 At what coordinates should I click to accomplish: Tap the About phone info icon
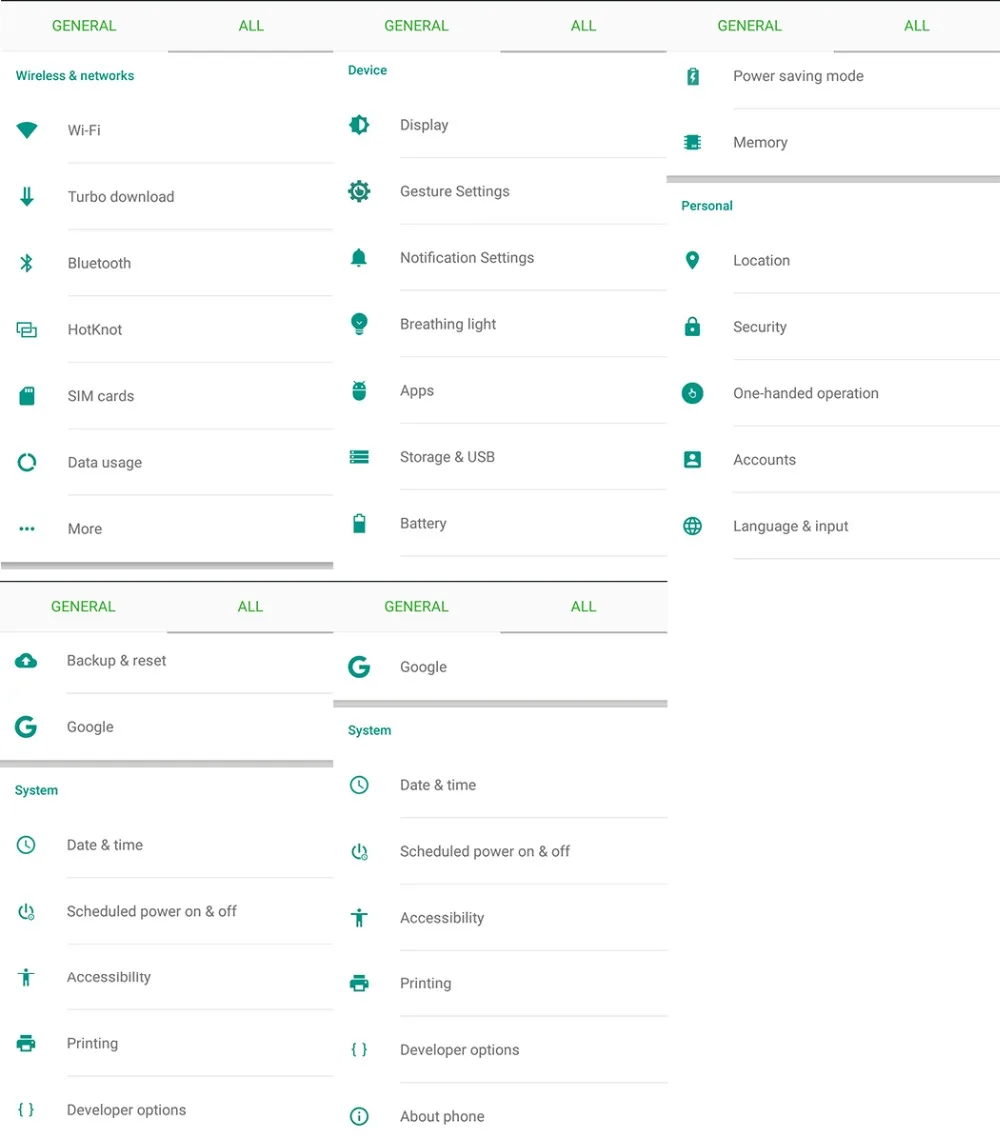point(359,1116)
